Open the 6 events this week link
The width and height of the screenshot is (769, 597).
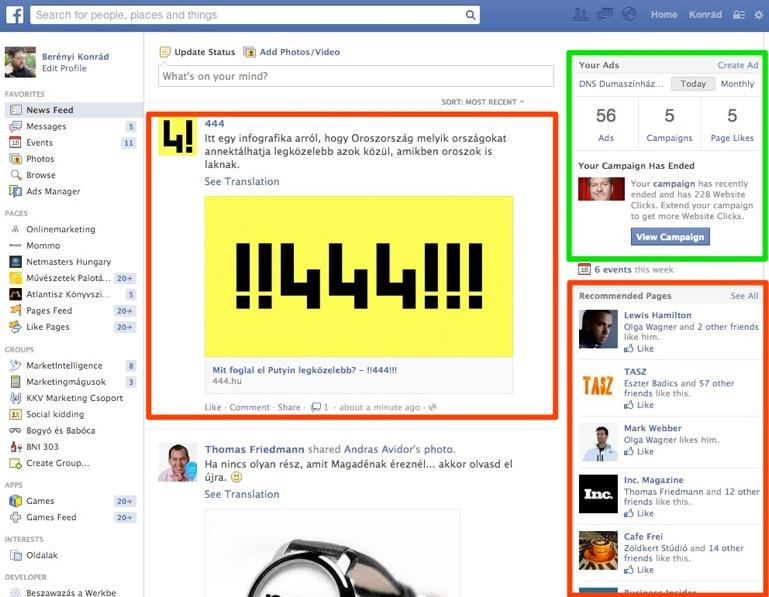tap(634, 269)
